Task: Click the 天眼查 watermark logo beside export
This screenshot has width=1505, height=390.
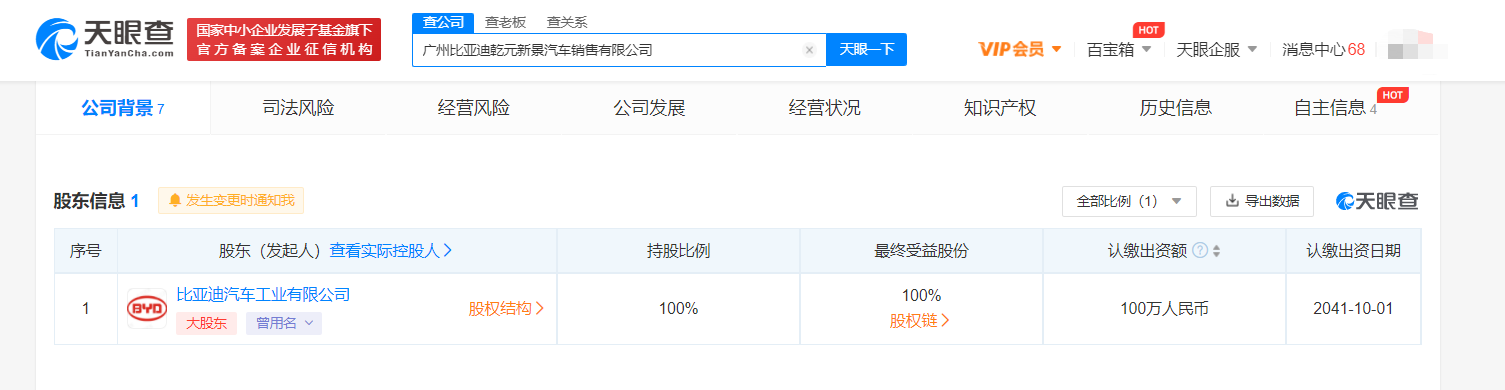Action: (x=1377, y=201)
